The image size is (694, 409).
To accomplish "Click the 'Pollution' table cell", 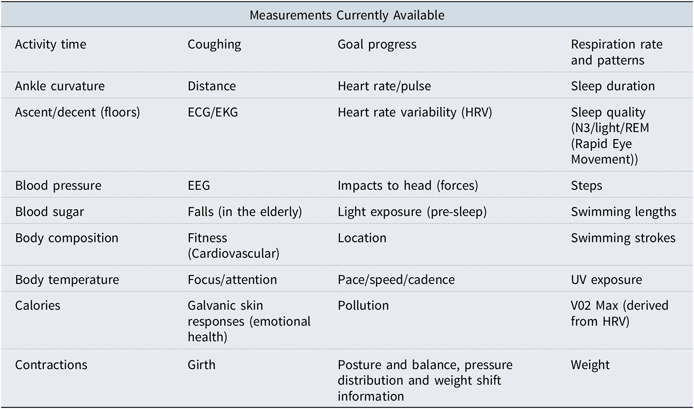I will [361, 305].
